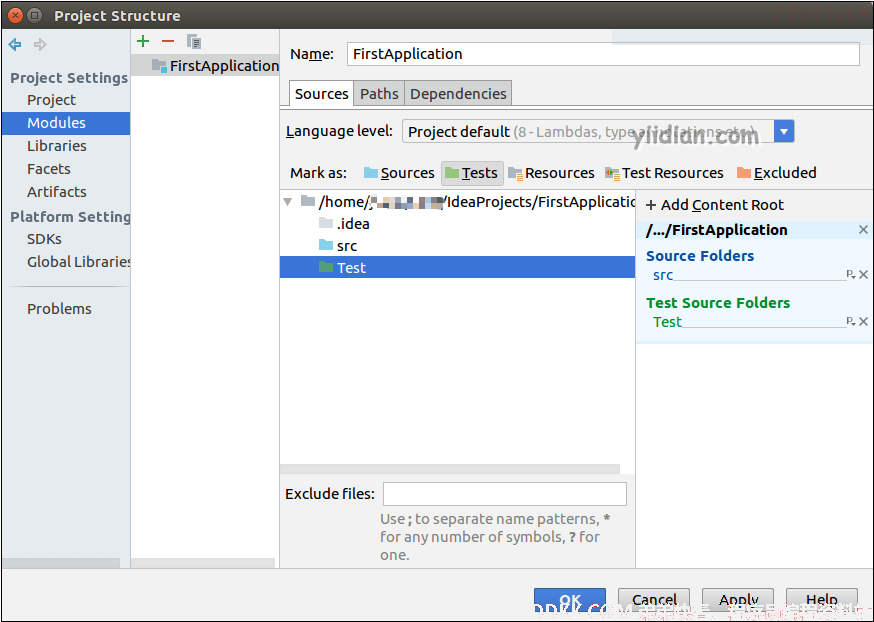Select Modules in Project Settings

[x=66, y=123]
